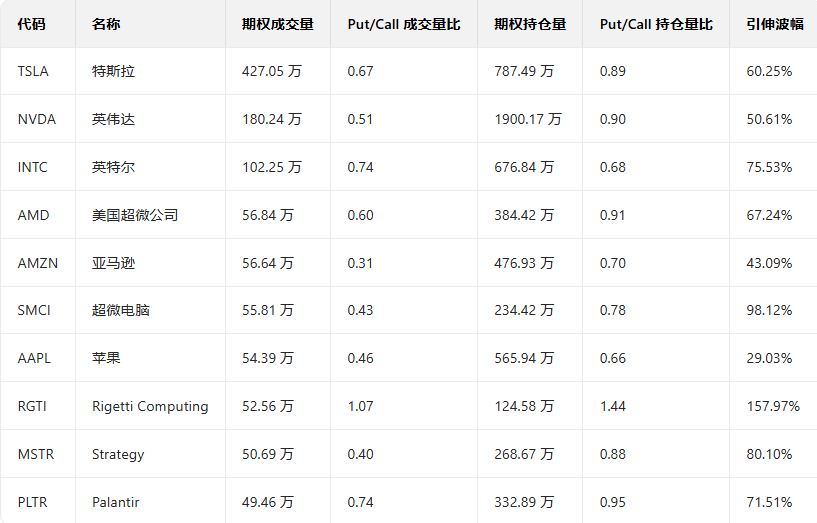Screen dimensions: 817x523
Task: Select the Palantir stock name
Action: click(115, 502)
